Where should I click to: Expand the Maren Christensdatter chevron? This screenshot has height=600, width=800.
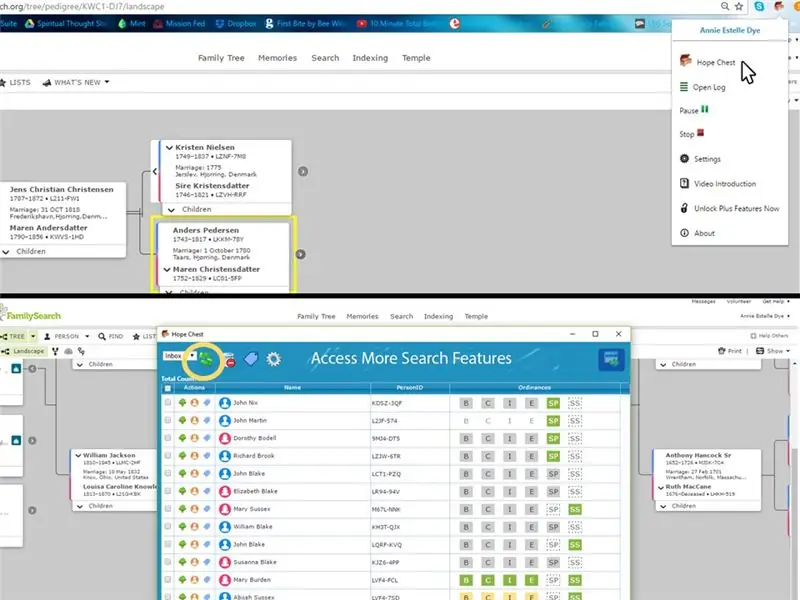click(x=167, y=269)
